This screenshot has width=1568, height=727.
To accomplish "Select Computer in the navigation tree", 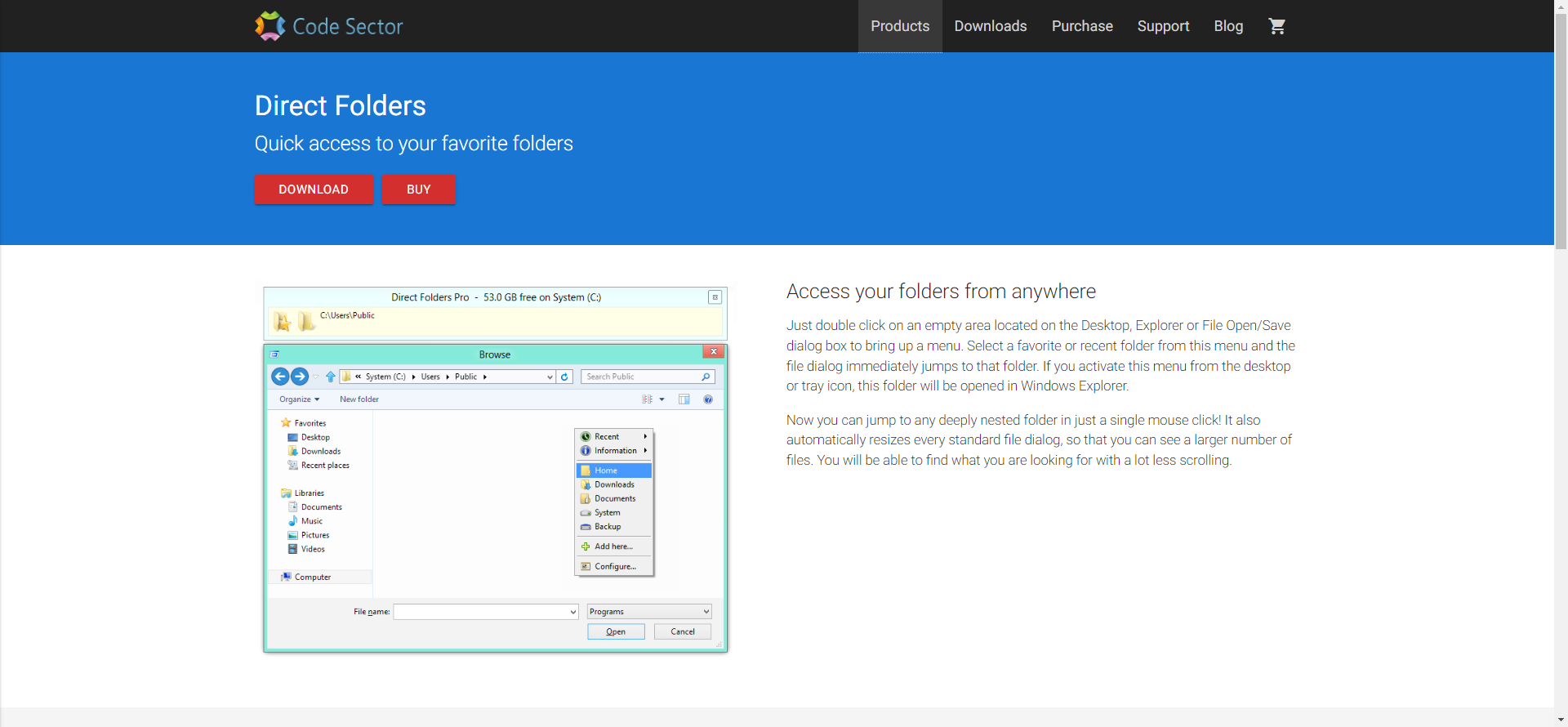I will (320, 577).
